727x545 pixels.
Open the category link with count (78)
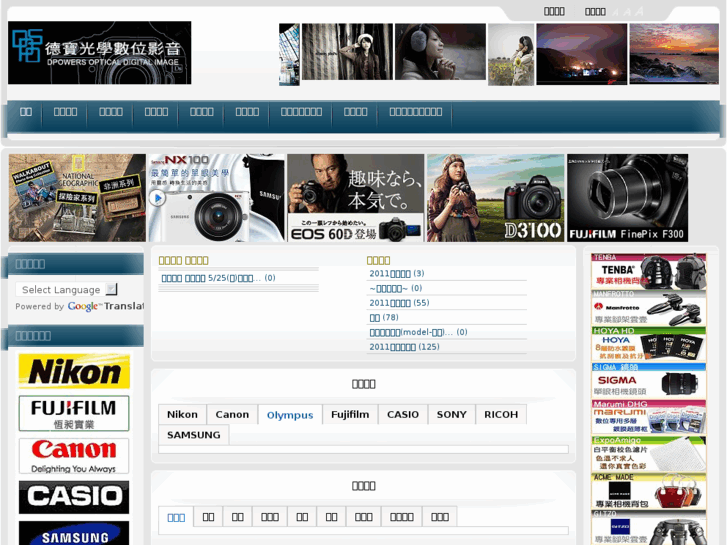tap(384, 318)
